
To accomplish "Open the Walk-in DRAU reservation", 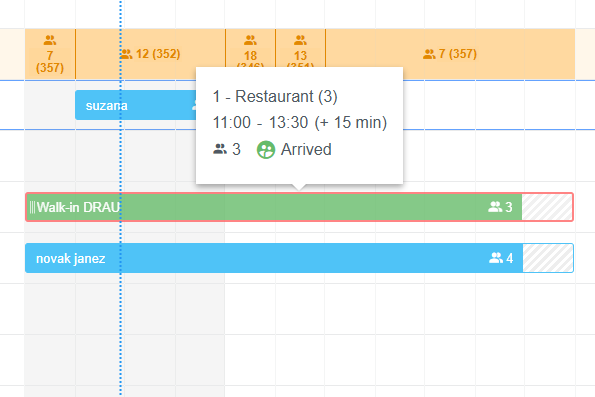I will click(274, 207).
